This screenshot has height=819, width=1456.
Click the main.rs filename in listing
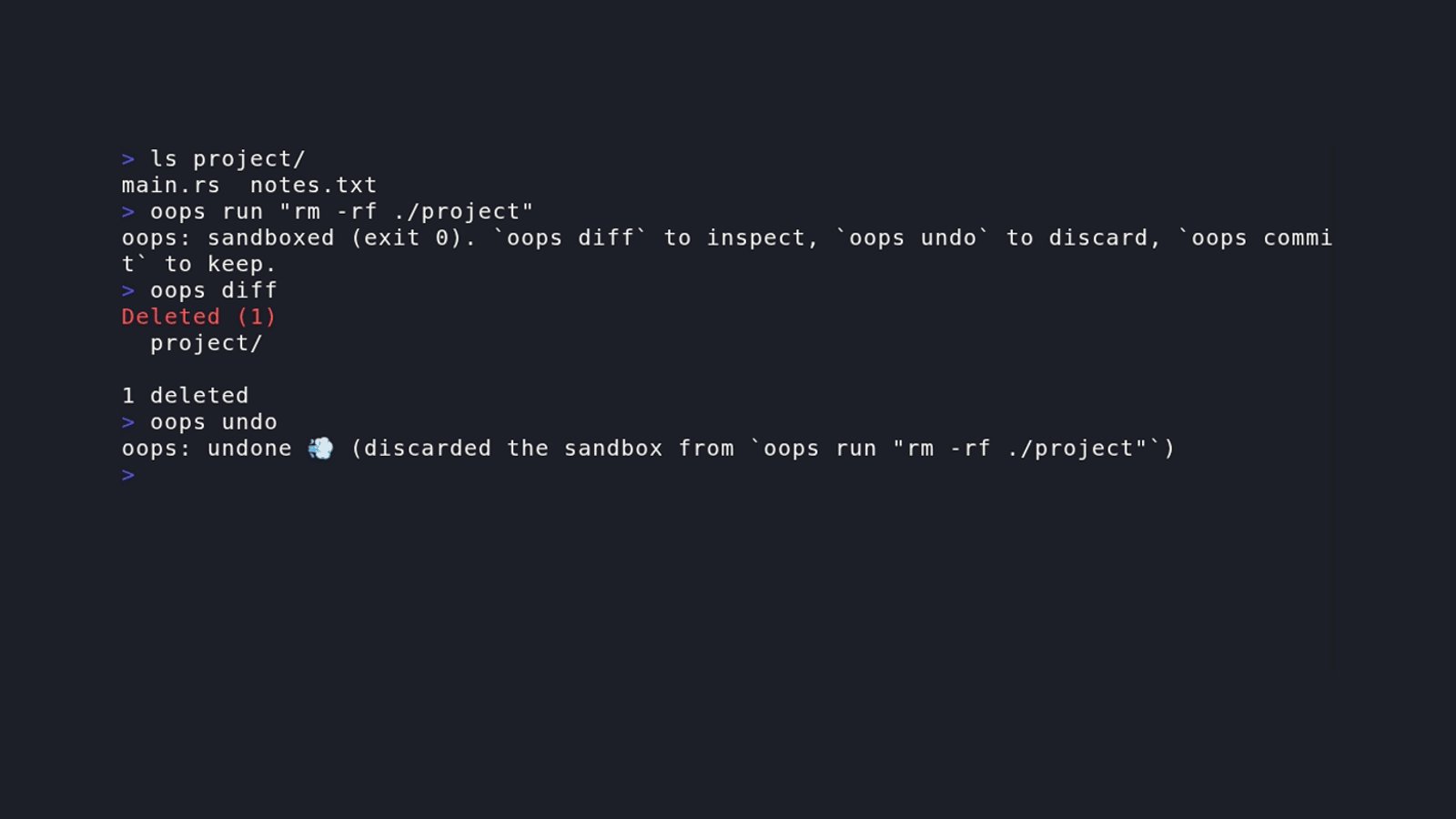tap(171, 186)
